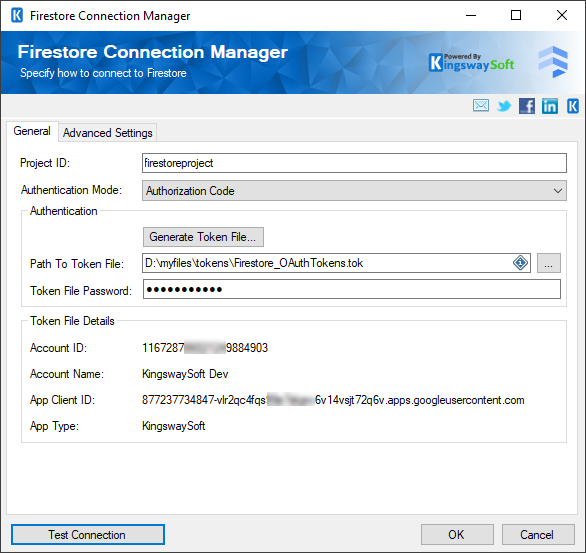Viewport: 586px width, 553px height.
Task: Close the Firestore Connection Manager window
Action: (562, 15)
